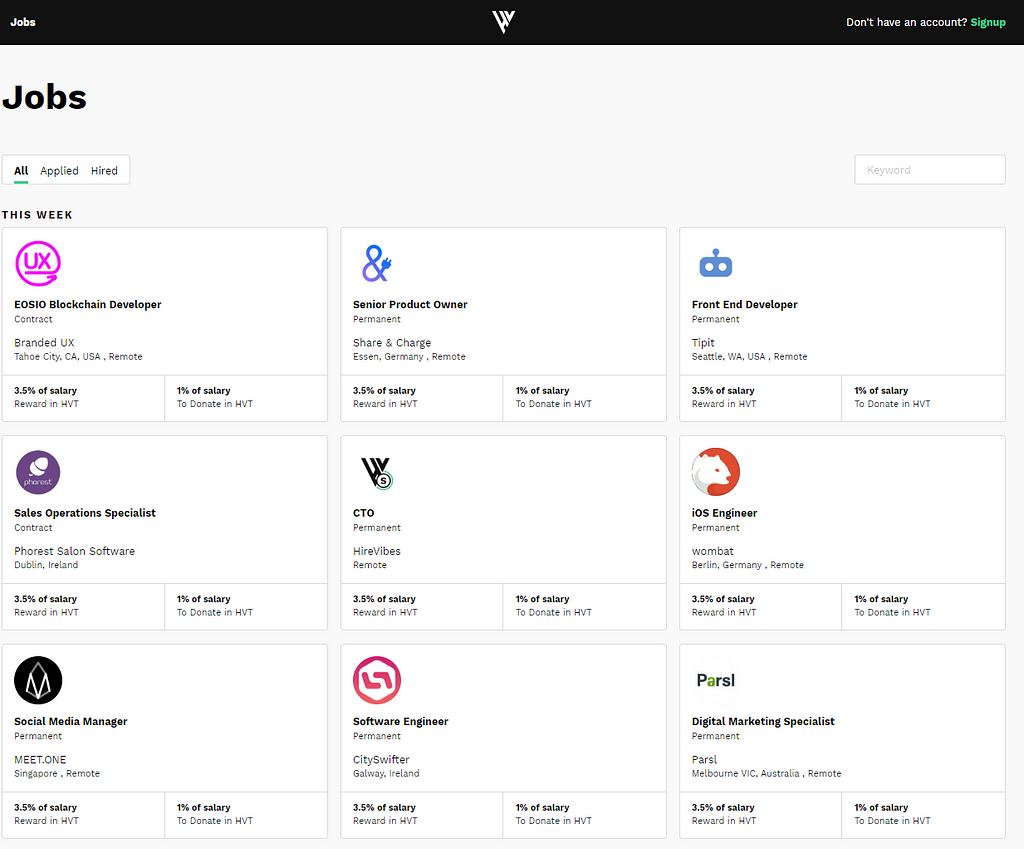The image size is (1024, 849).
Task: Click the wombat animal logo
Action: (716, 472)
